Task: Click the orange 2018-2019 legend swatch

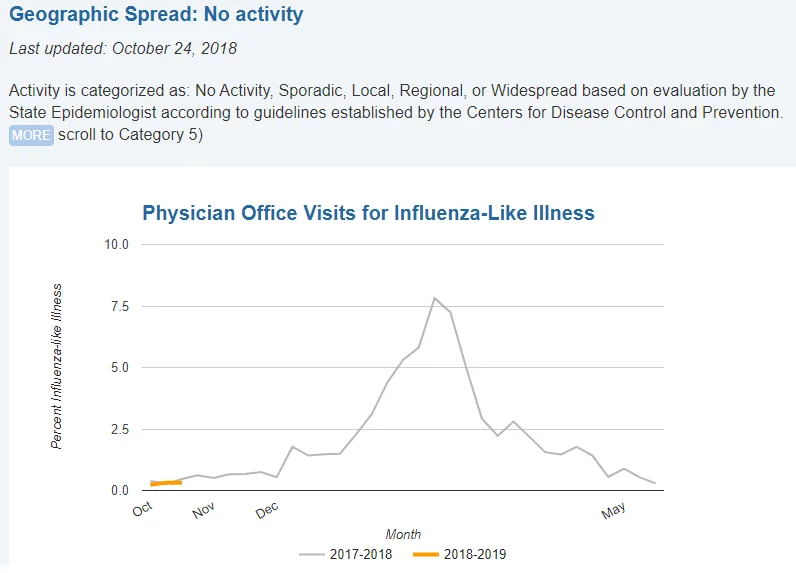Action: click(x=425, y=554)
